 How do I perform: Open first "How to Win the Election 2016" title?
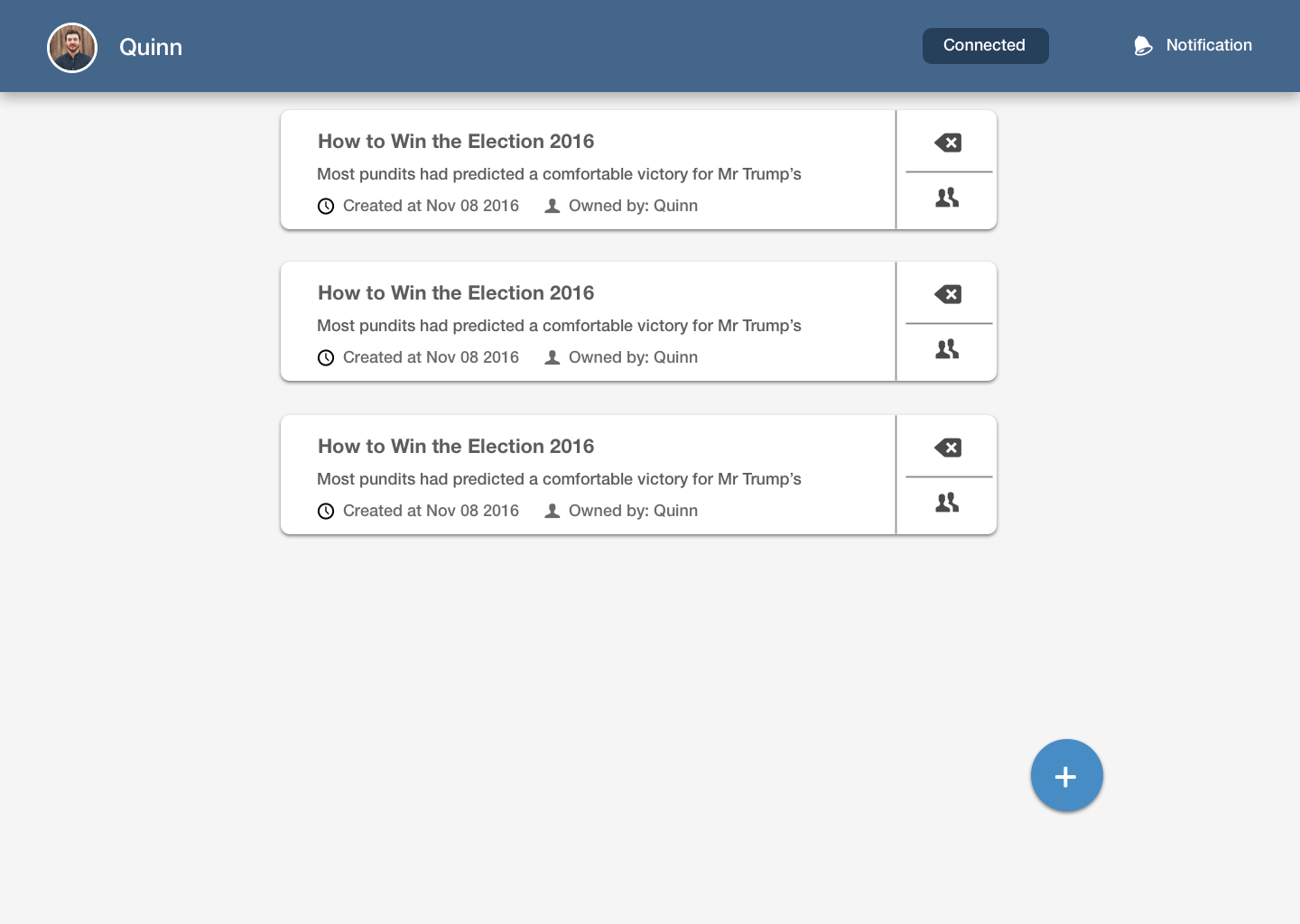pyautogui.click(x=456, y=142)
